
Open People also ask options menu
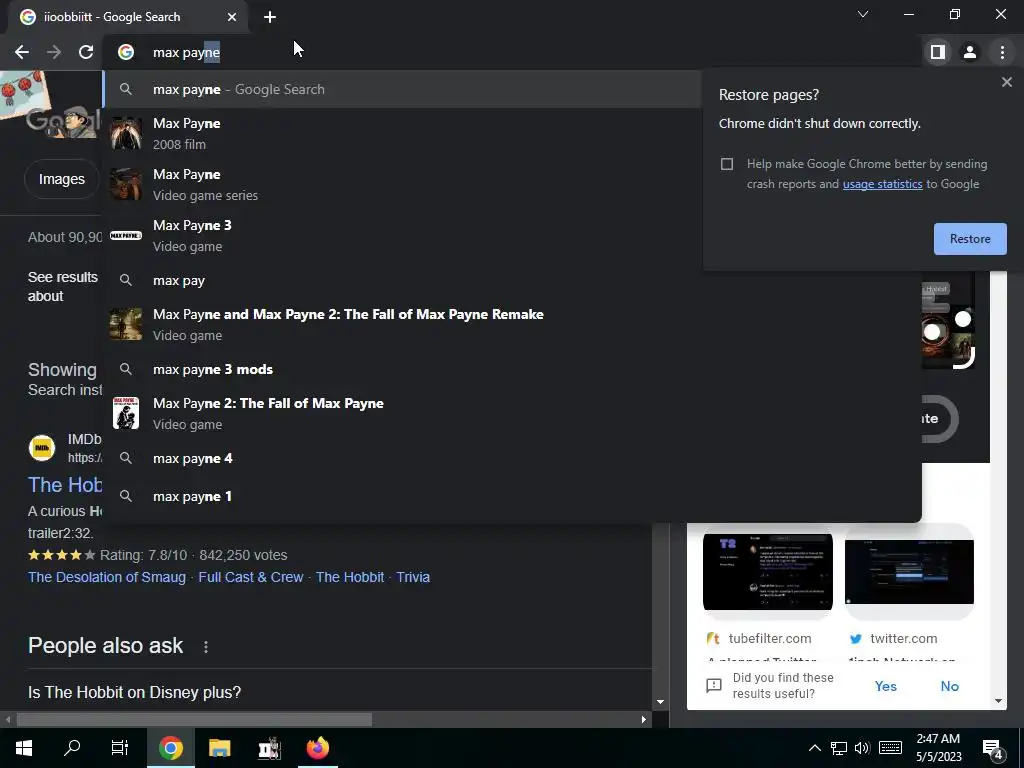coord(206,647)
